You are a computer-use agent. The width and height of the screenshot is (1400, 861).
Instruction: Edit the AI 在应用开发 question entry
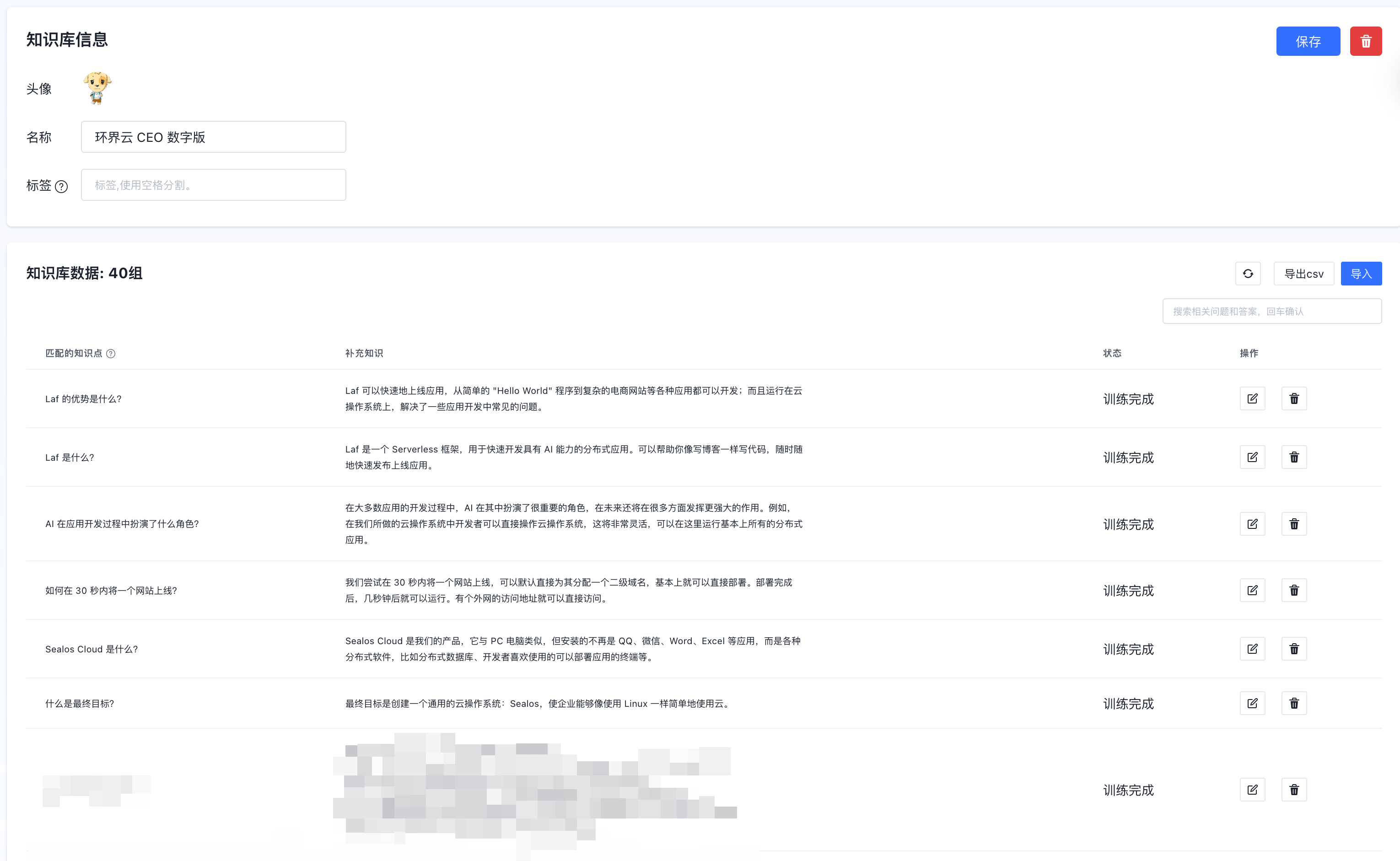(1252, 524)
